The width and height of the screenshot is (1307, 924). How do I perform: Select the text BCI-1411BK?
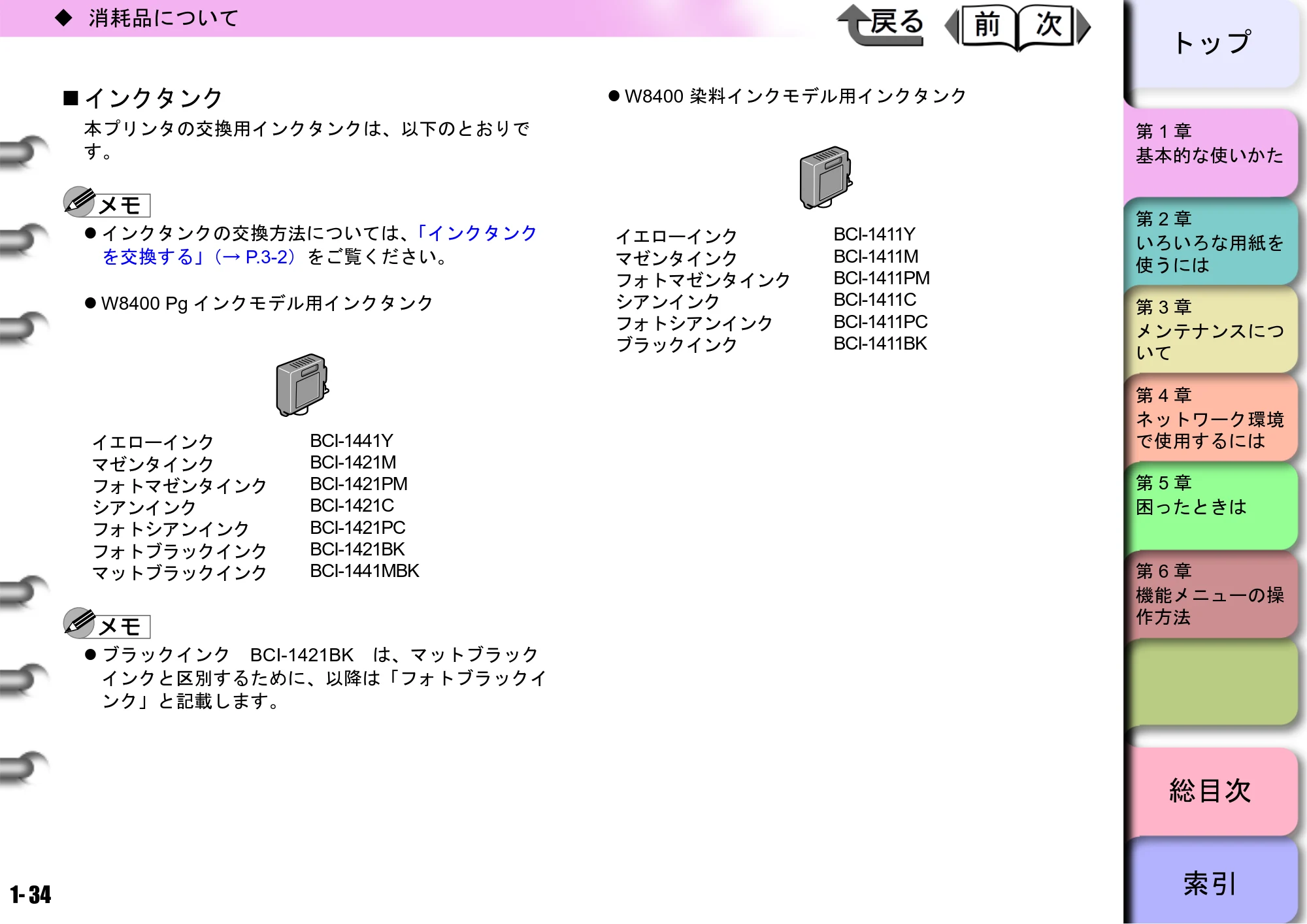[x=880, y=344]
